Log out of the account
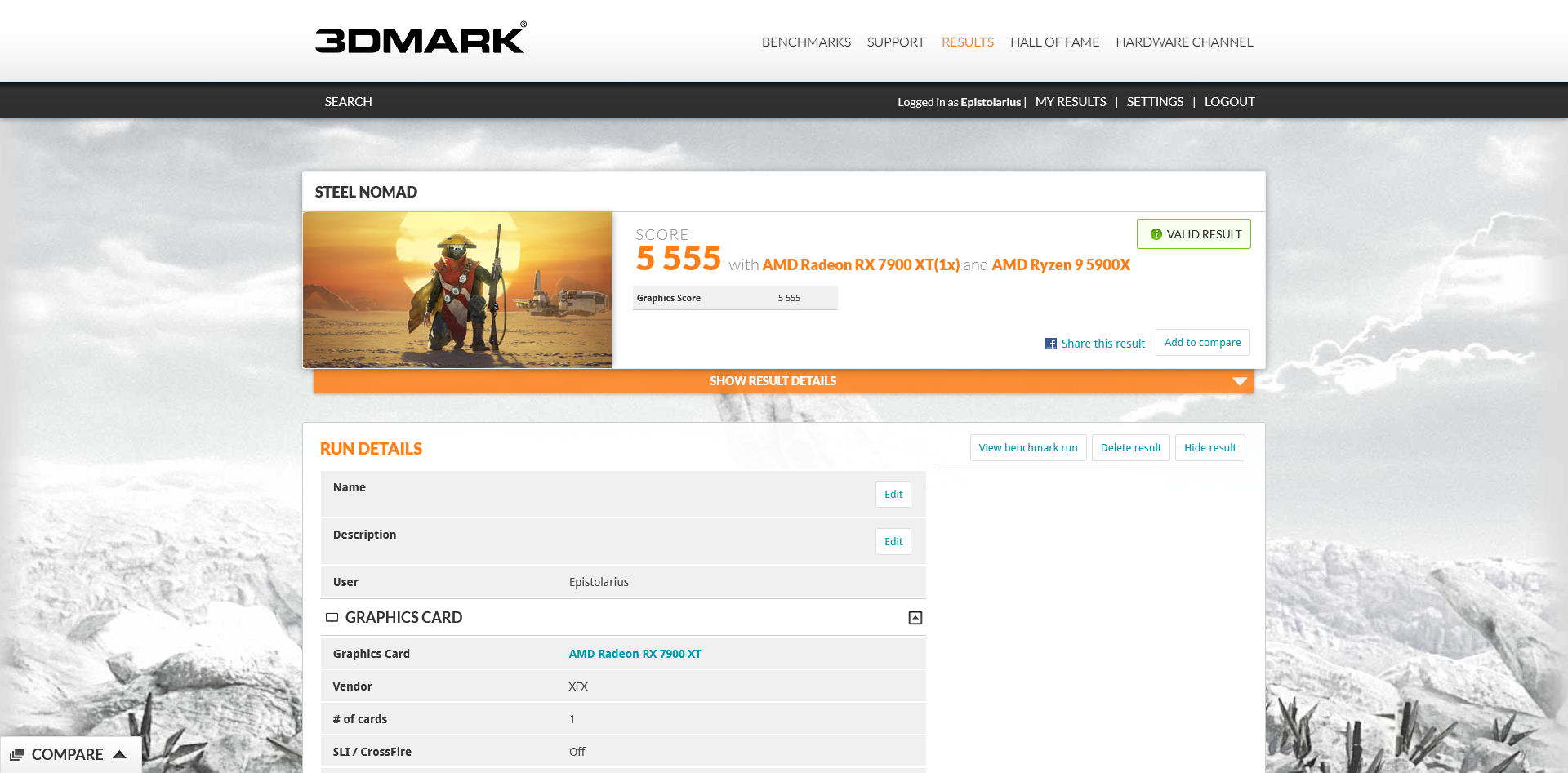 (1229, 101)
